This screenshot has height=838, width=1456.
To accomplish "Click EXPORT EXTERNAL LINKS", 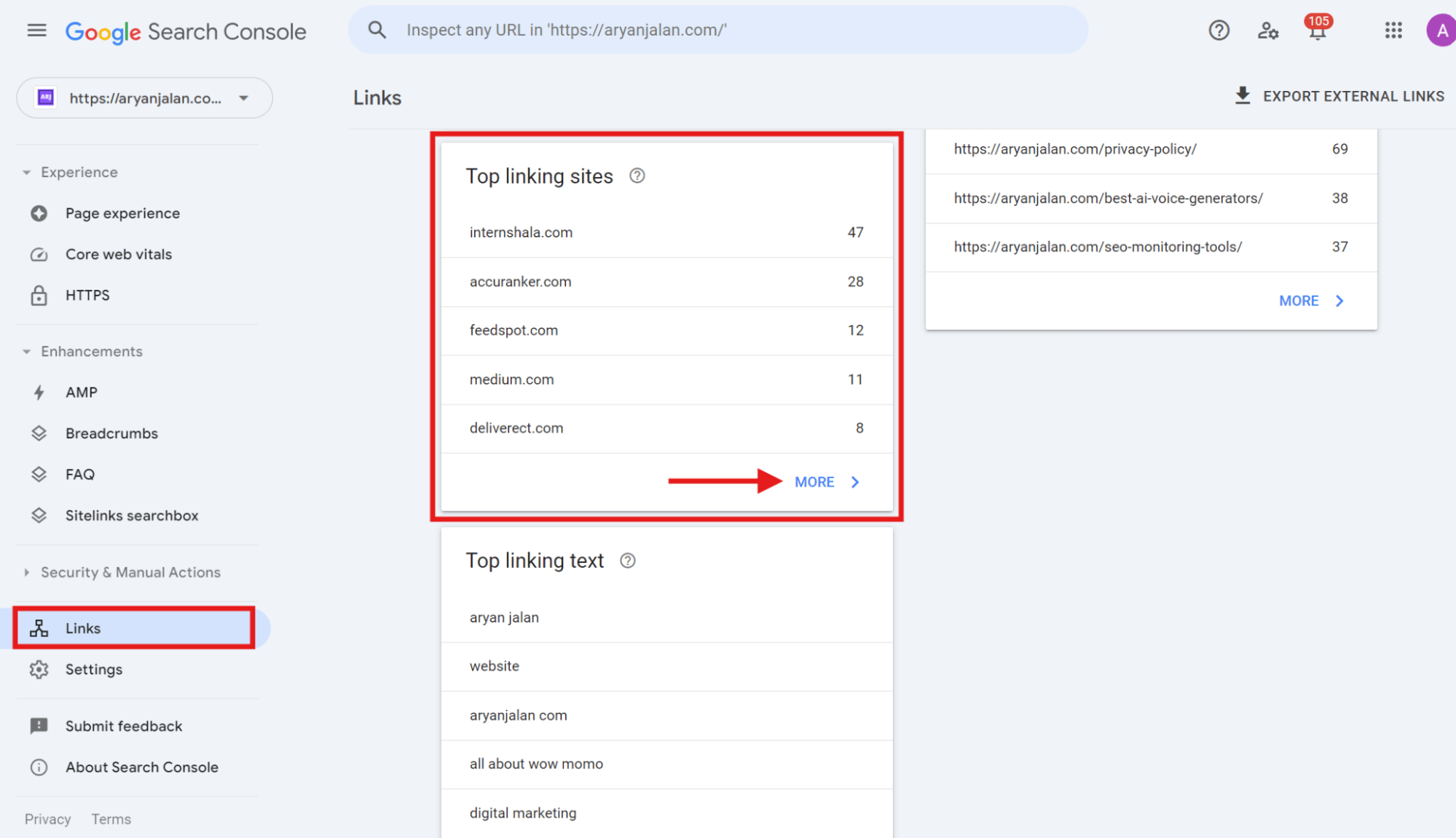I will [1339, 95].
